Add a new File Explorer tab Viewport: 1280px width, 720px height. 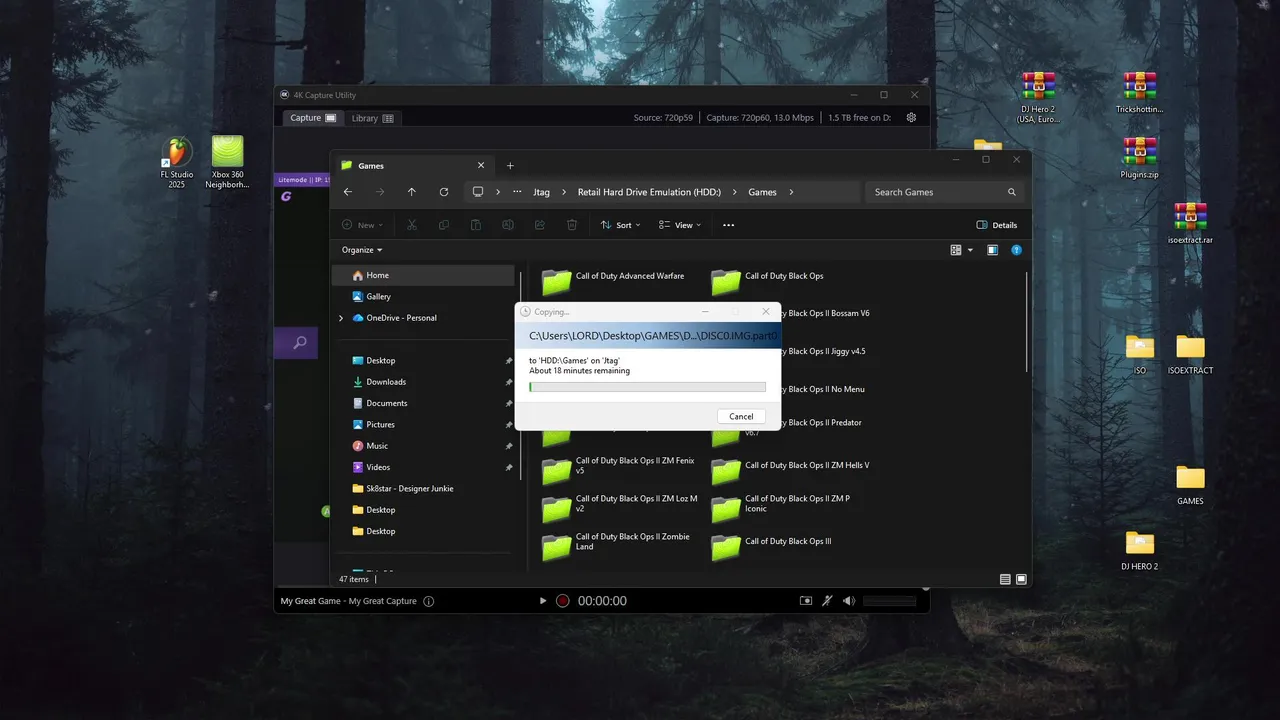point(510,166)
